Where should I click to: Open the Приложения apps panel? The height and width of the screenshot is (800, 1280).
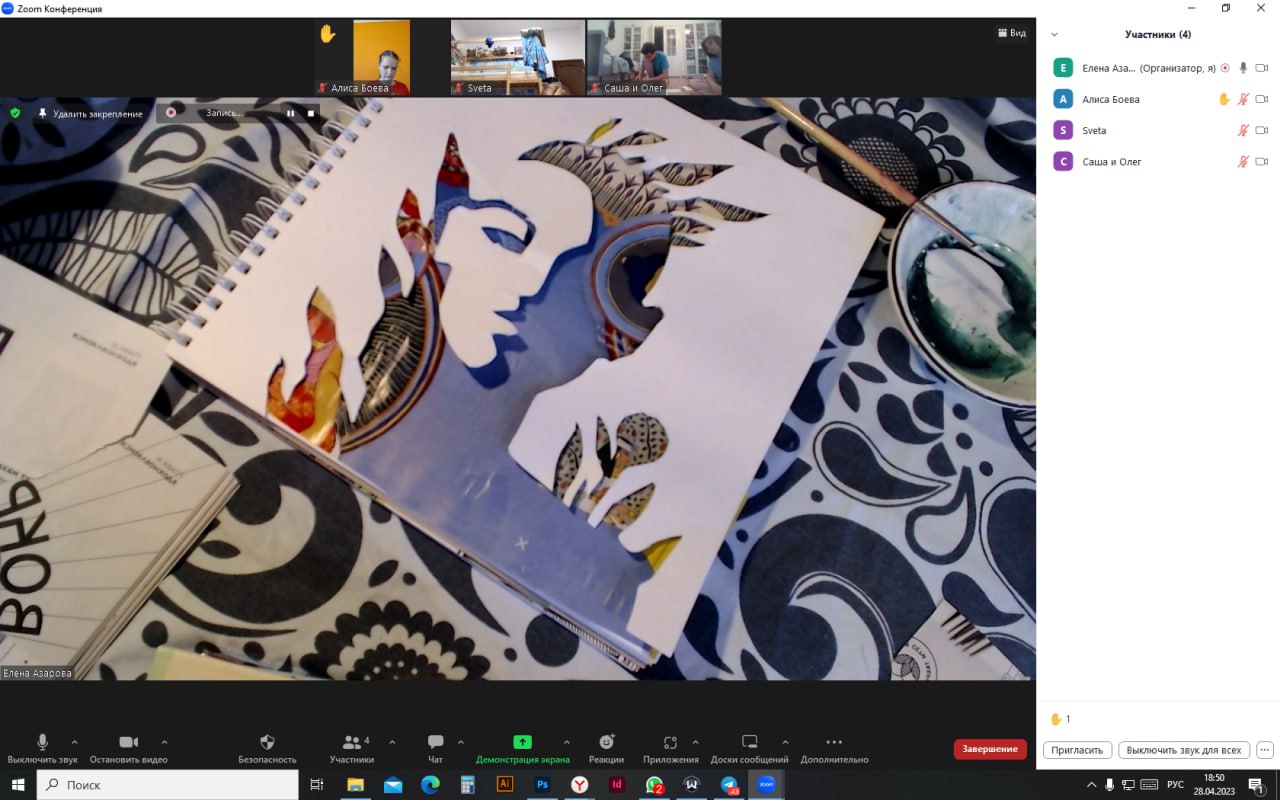pos(670,748)
